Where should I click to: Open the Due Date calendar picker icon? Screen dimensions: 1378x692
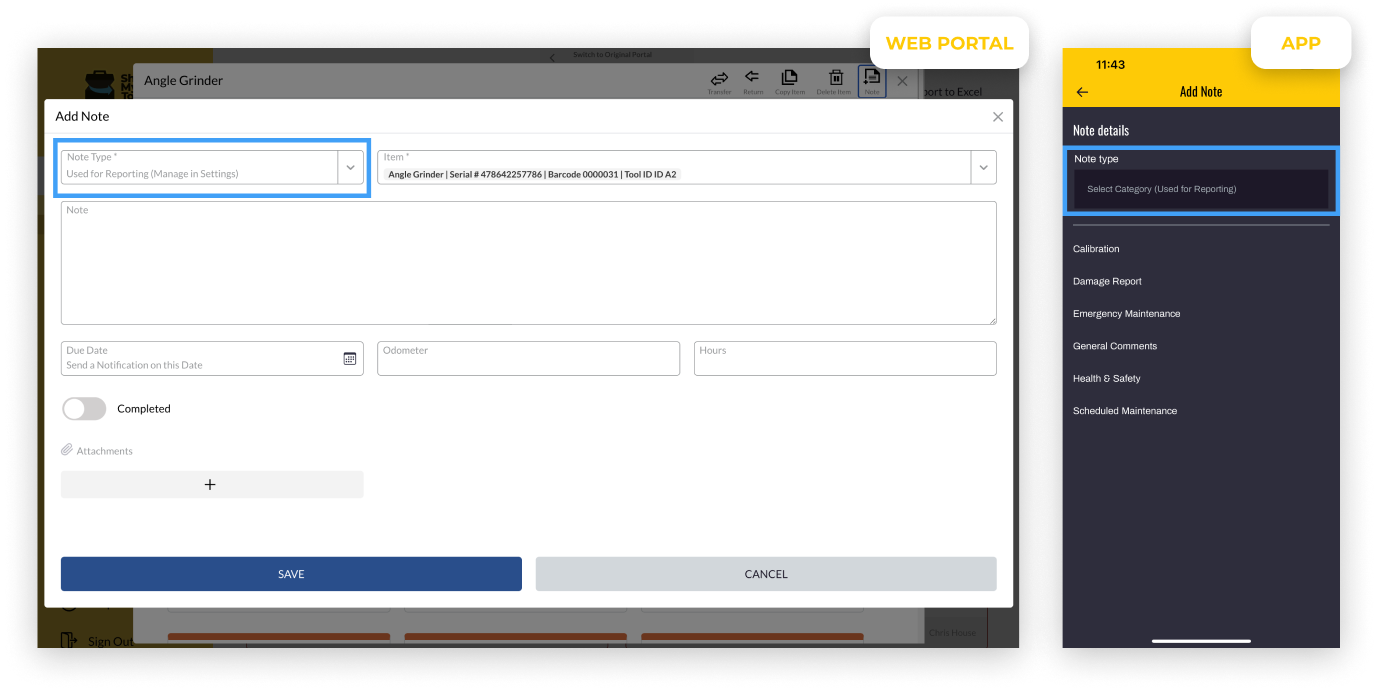(x=350, y=358)
